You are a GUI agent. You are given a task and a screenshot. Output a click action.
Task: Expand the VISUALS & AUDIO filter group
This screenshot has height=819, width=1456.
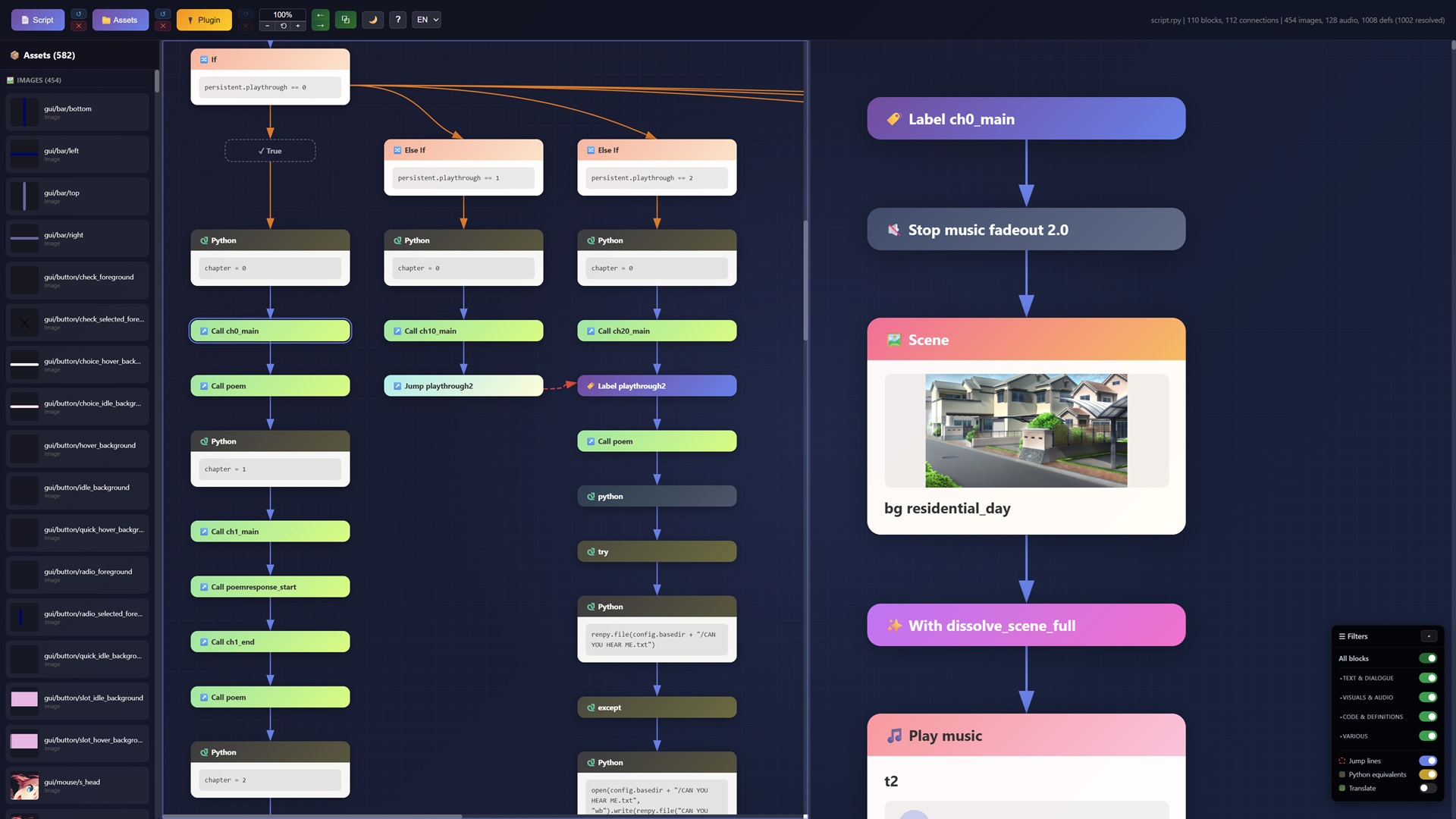point(1367,698)
